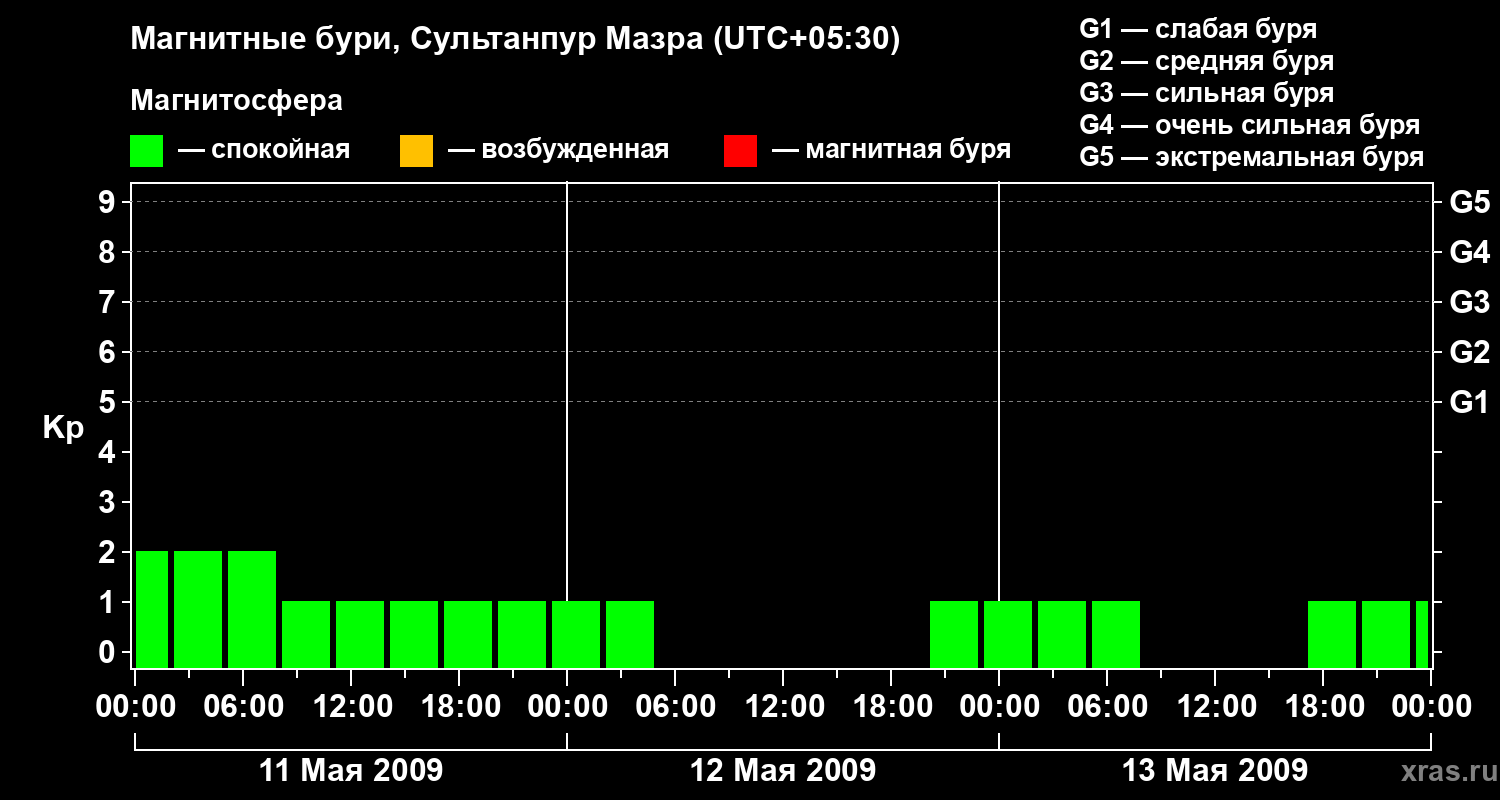Image resolution: width=1500 pixels, height=800 pixels.
Task: Click the '11 Мая 2009' date label
Action: coord(351,771)
